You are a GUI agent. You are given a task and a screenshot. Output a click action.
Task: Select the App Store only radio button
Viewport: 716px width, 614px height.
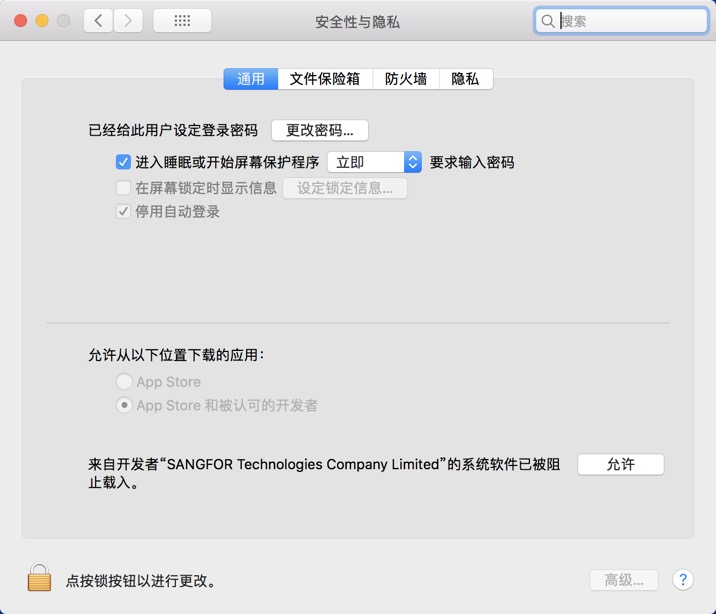coord(124,382)
